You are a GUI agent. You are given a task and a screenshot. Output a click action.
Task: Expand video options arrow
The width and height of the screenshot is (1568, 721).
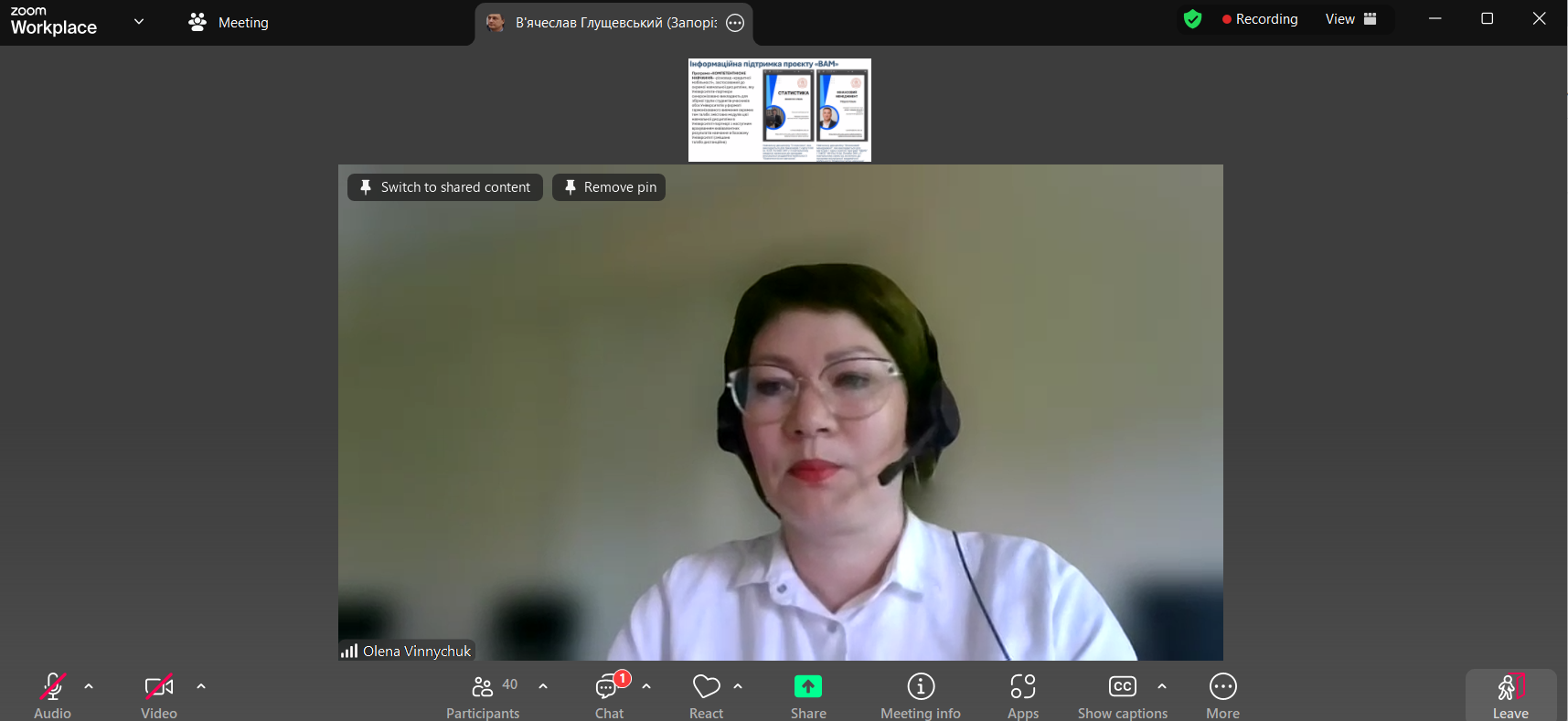click(201, 686)
